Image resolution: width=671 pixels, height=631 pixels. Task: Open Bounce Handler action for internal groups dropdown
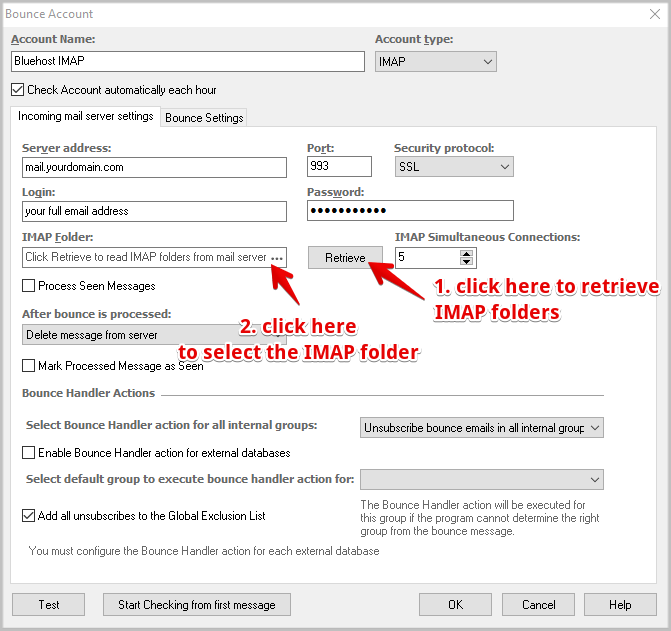(481, 428)
